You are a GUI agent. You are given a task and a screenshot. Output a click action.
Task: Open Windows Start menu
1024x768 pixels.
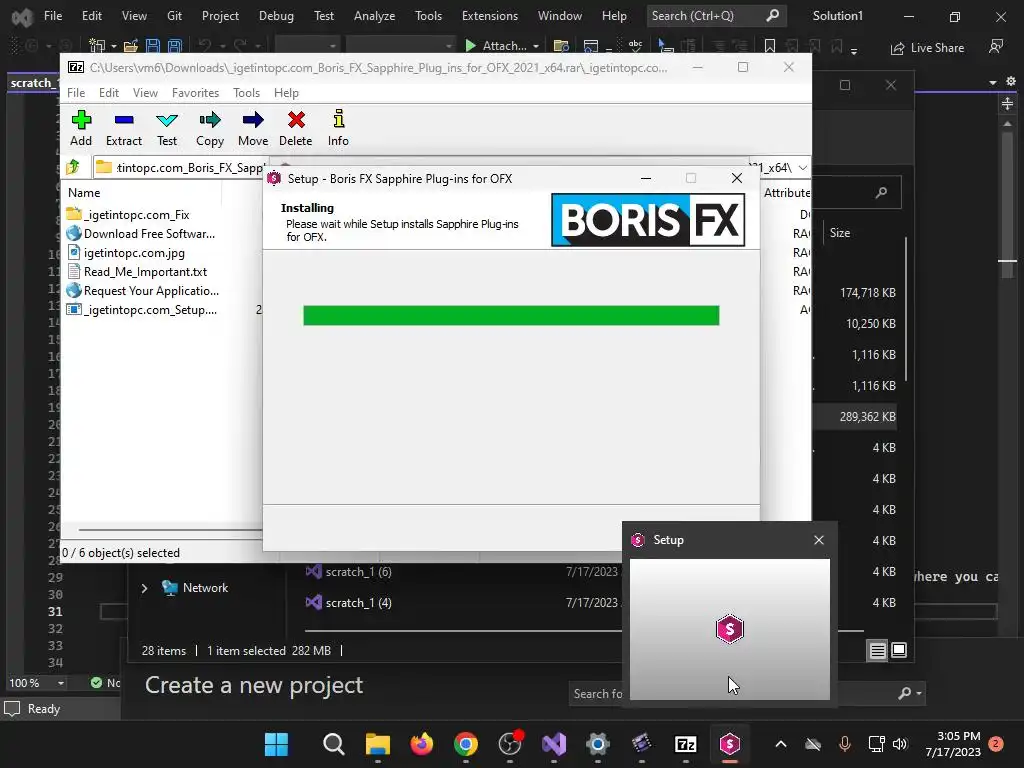[276, 744]
